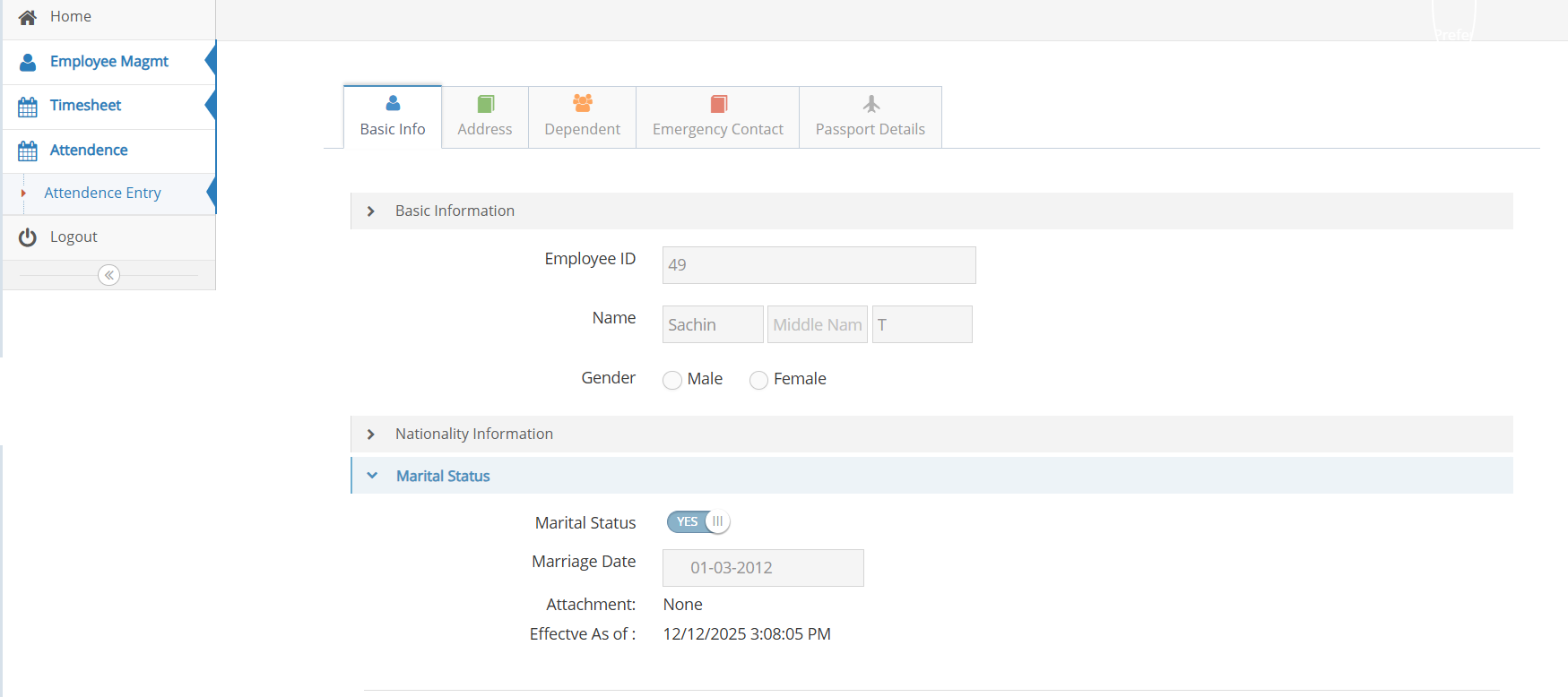Switch to the Address tab

(485, 117)
